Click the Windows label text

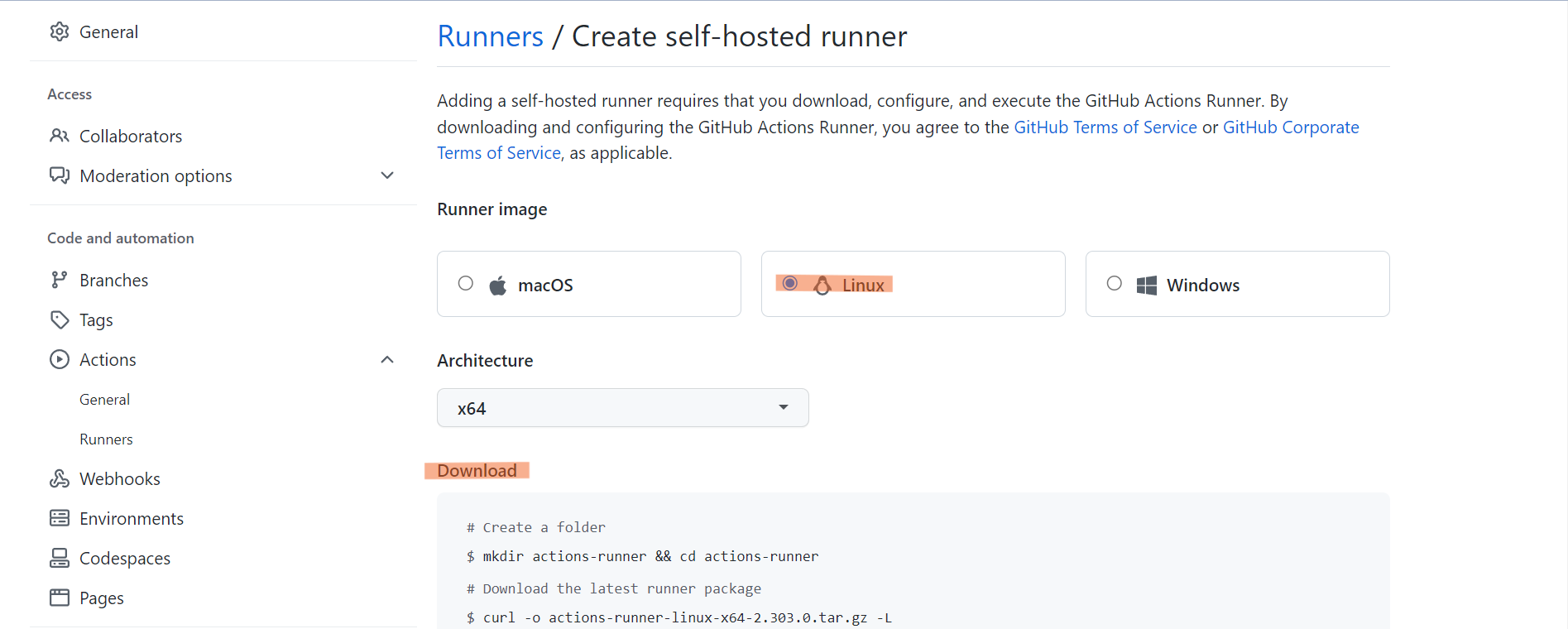point(1203,285)
